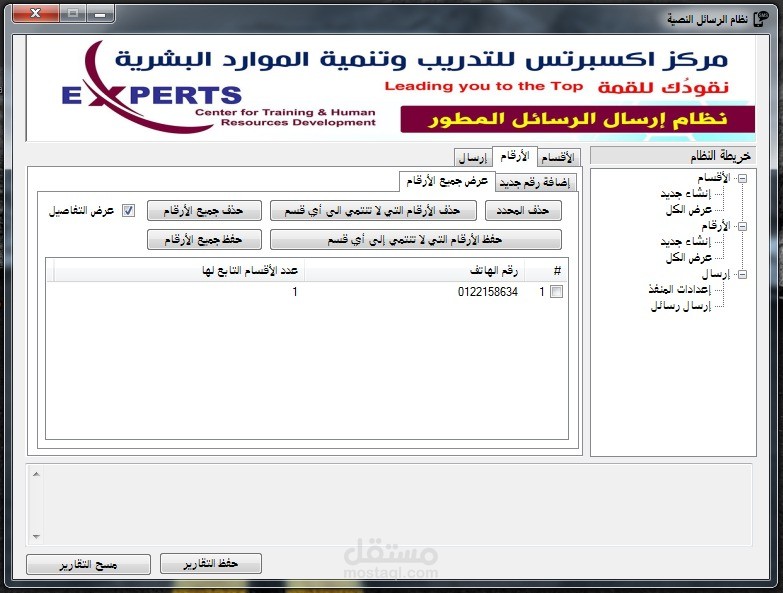This screenshot has height=593, width=783.
Task: Click the حذف جميع الأرقام button
Action: (x=204, y=211)
